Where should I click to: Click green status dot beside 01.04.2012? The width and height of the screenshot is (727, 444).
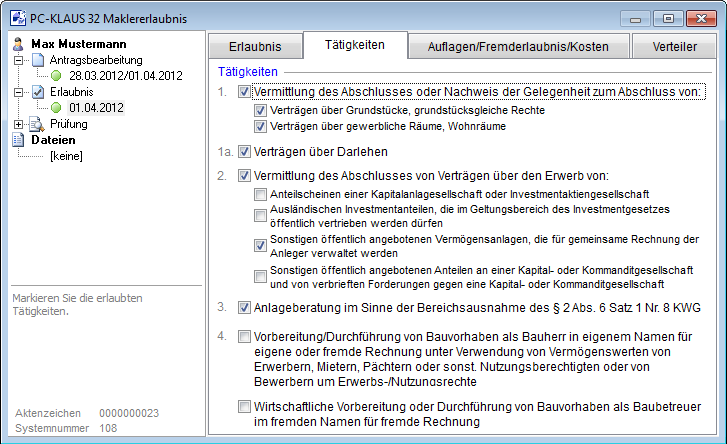56,108
